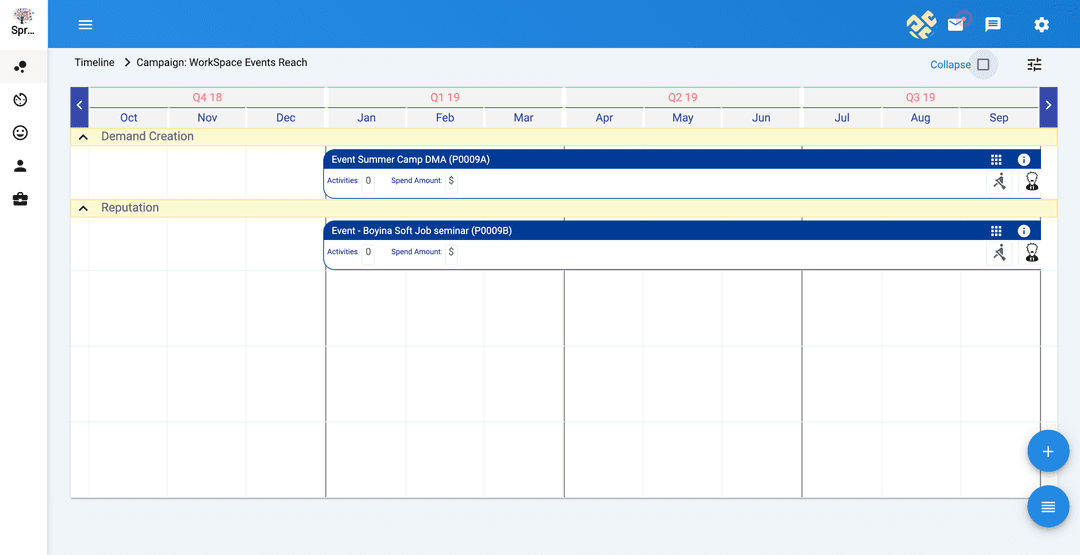Click the Nov month header
1080x555 pixels.
207,118
